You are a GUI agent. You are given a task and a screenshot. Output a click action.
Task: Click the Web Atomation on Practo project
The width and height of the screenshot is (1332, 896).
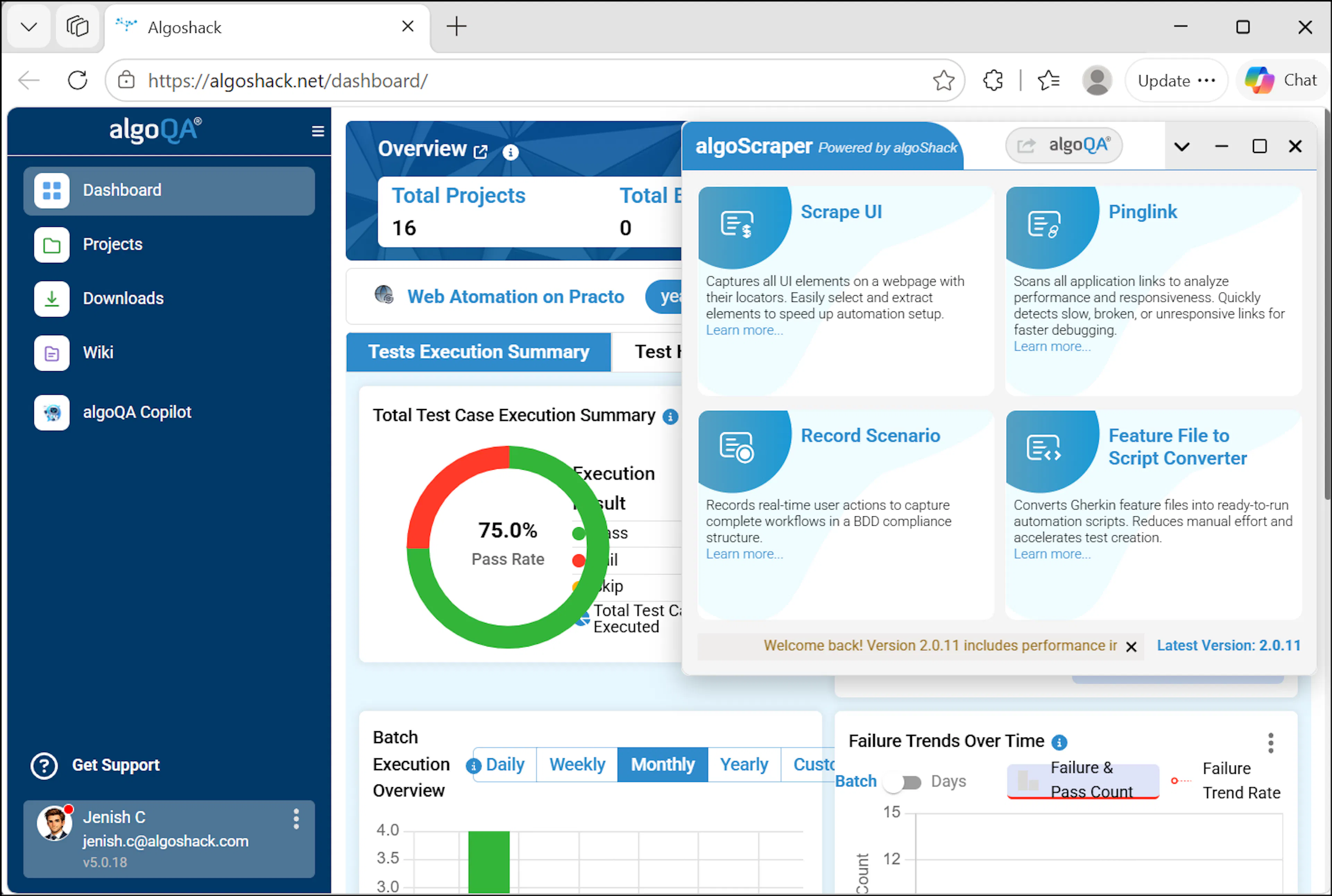[515, 297]
